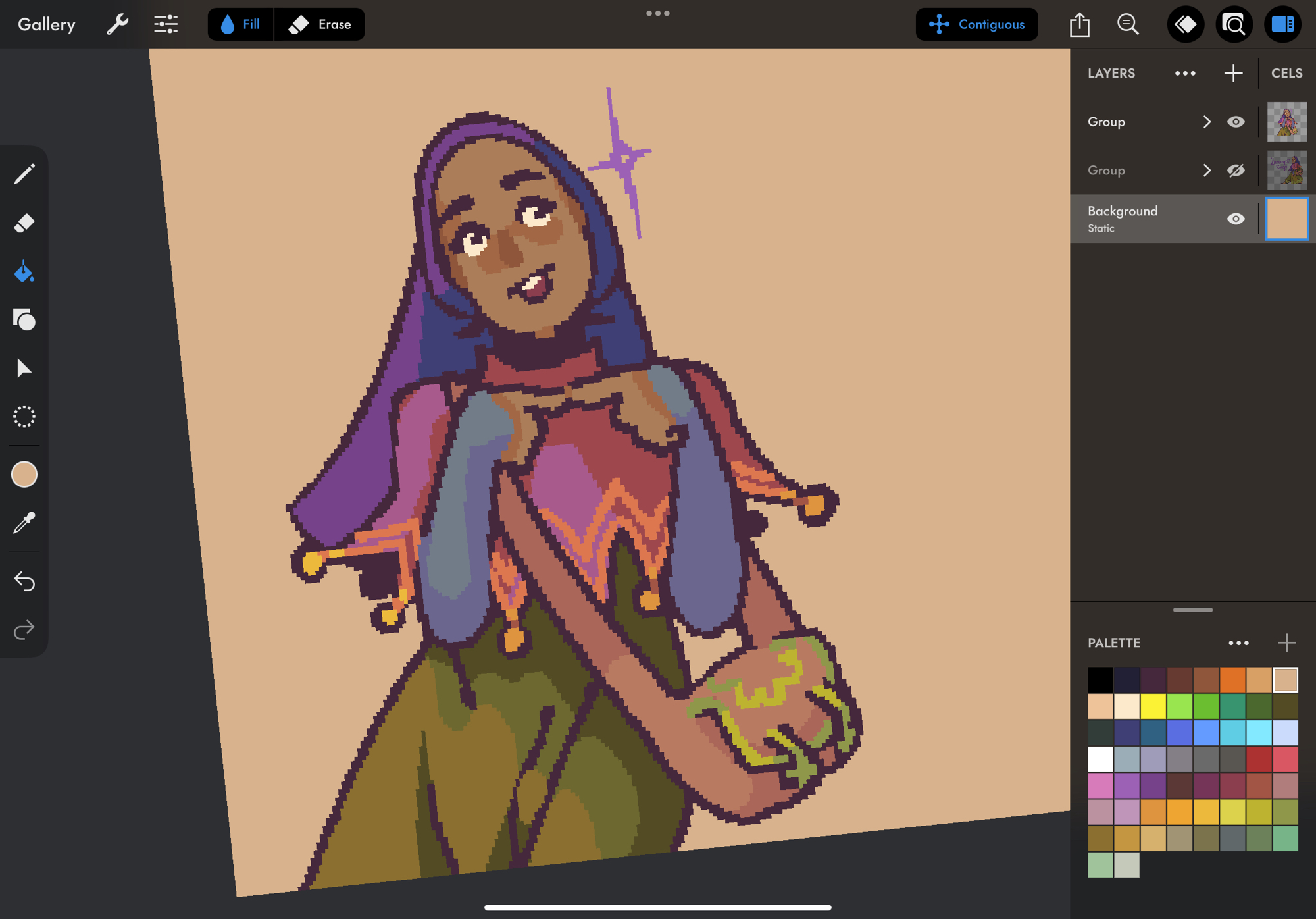
Task: Switch to Erase mode
Action: pos(320,24)
